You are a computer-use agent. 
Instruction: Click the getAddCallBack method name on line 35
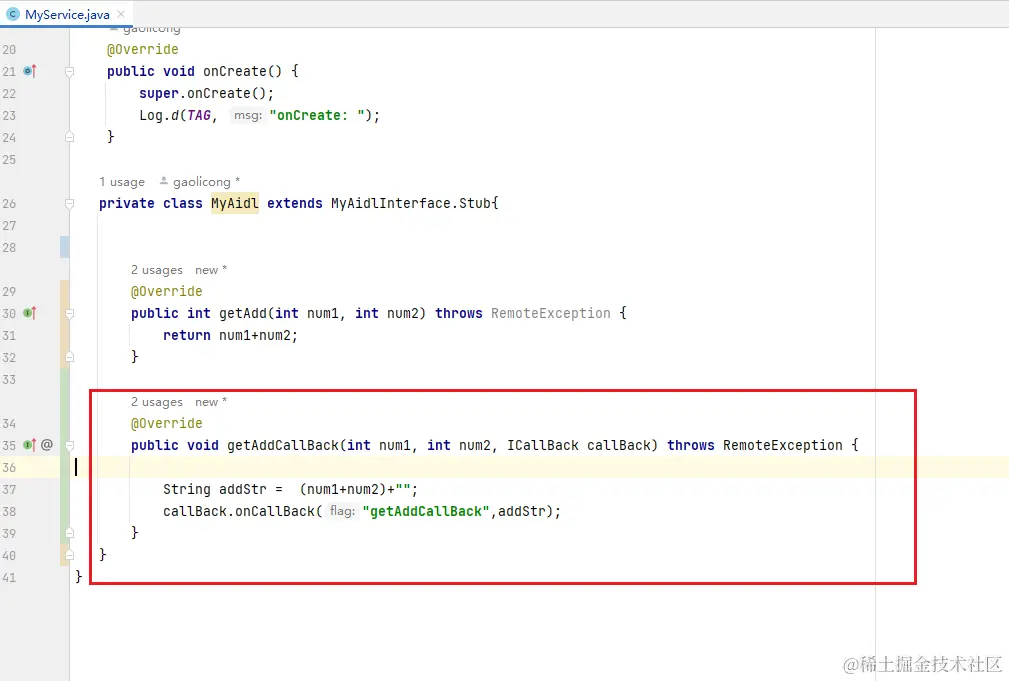pos(283,445)
